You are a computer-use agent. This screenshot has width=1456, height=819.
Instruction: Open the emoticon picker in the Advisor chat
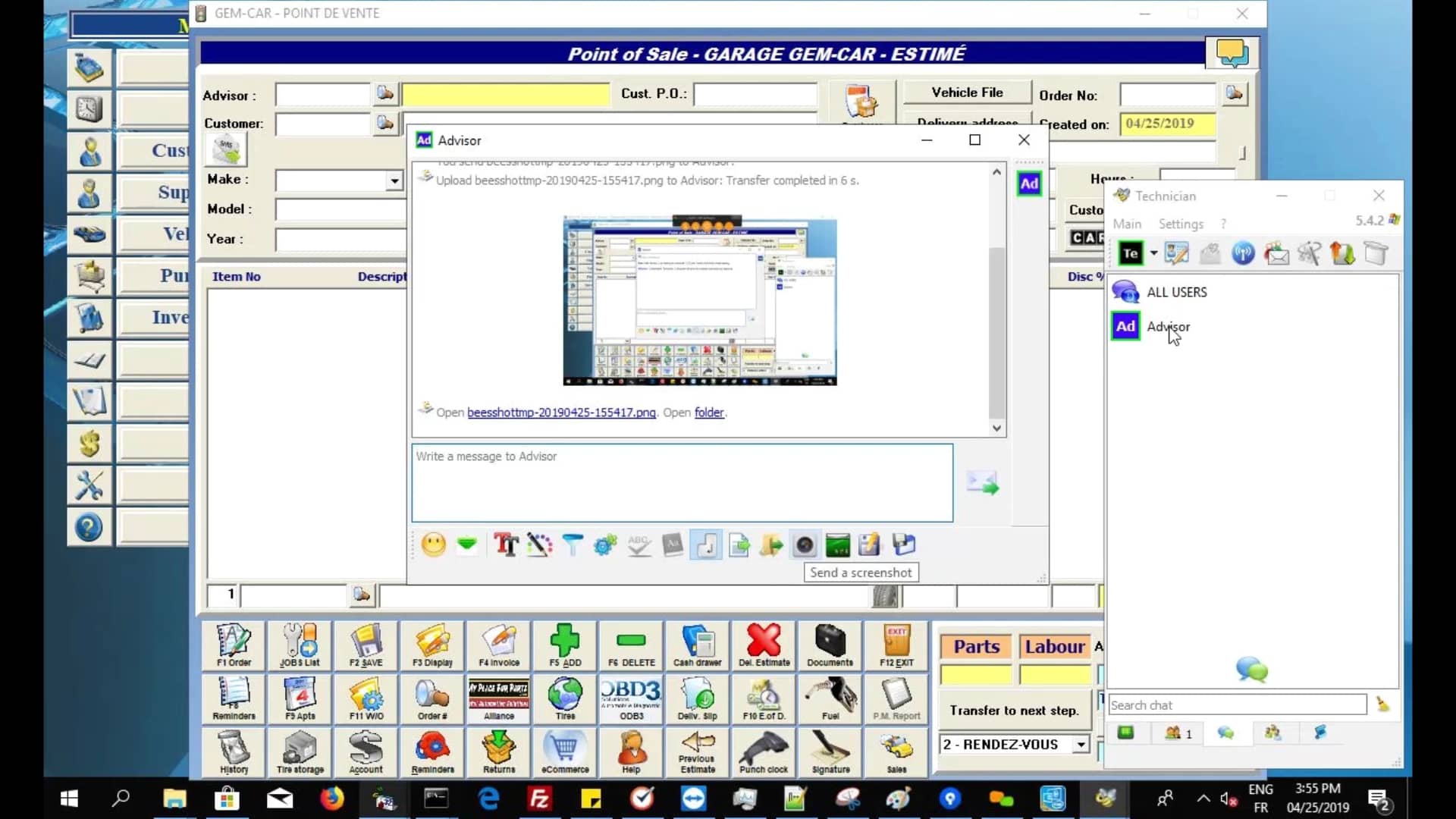(x=433, y=544)
